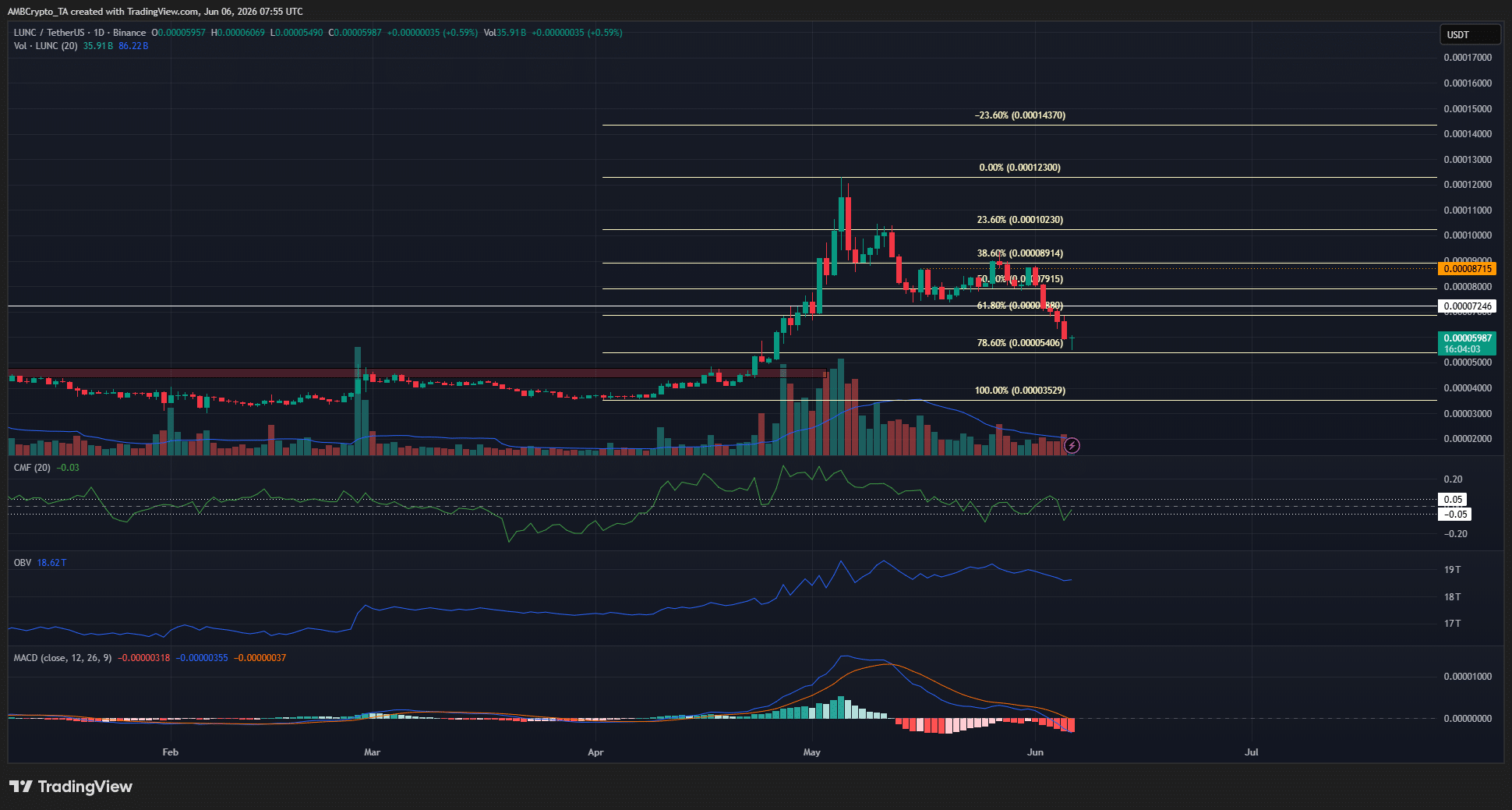Click the open price O0.00005957
This screenshot has width=1512, height=810.
click(x=178, y=33)
